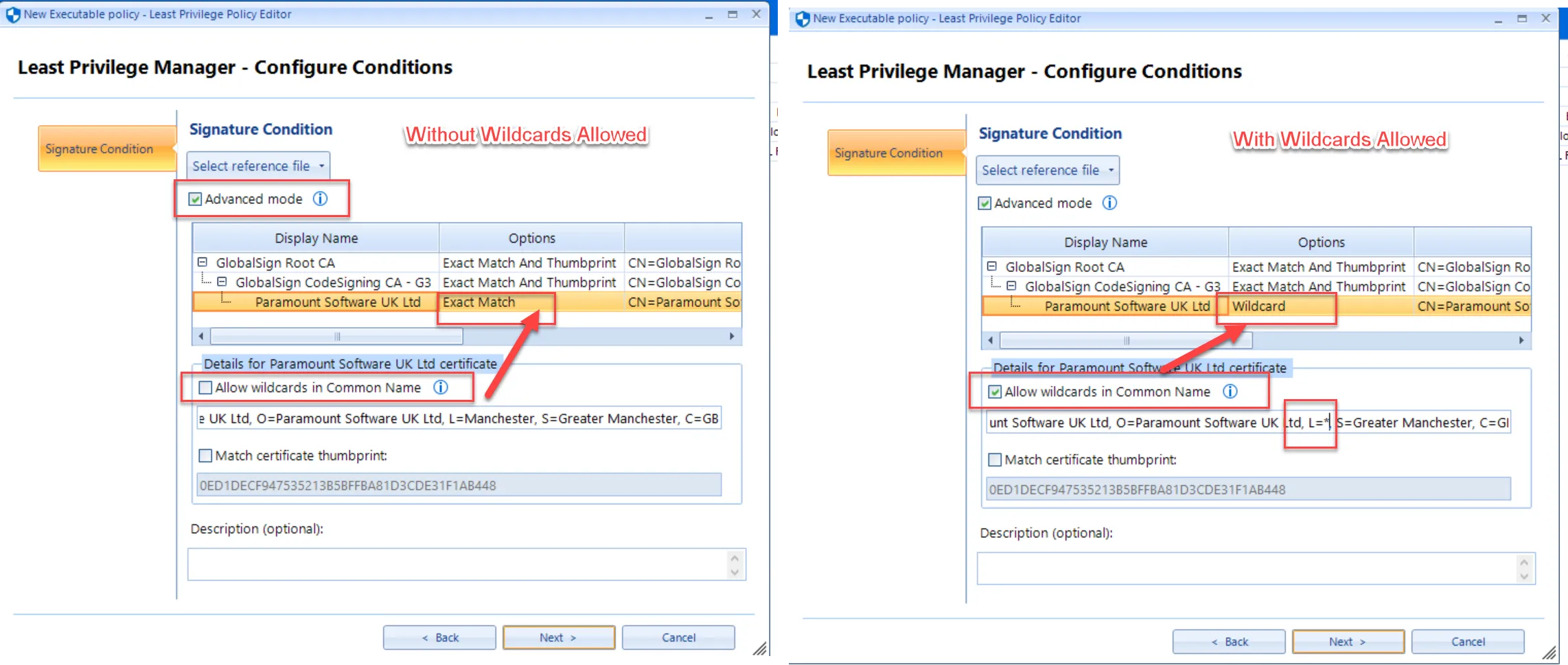Click shield app icon in left window title bar
Image resolution: width=1568 pixels, height=665 pixels.
click(x=13, y=14)
